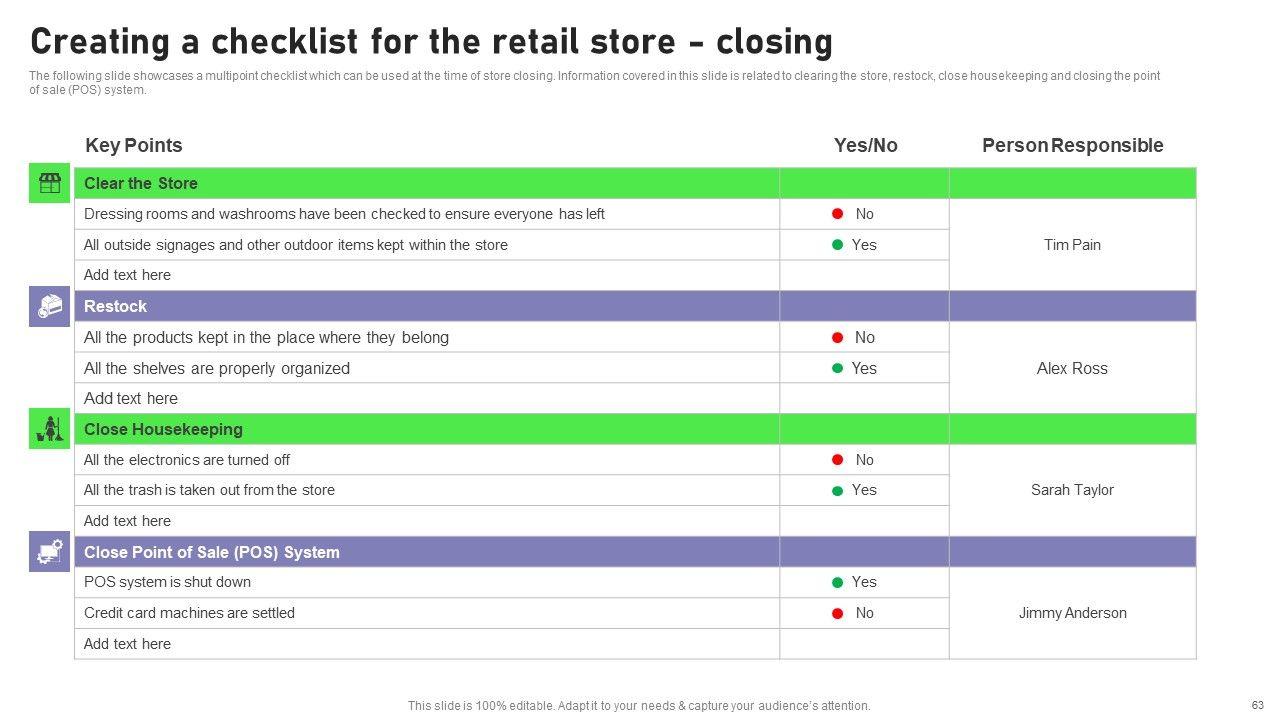Viewport: 1280px width, 720px height.
Task: Select the Jimmy Anderson person cell
Action: click(x=1072, y=613)
